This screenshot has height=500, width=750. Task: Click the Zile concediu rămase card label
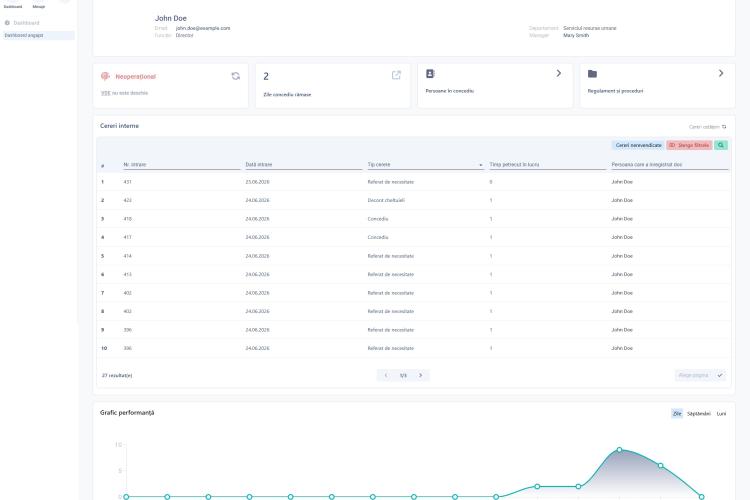point(287,94)
